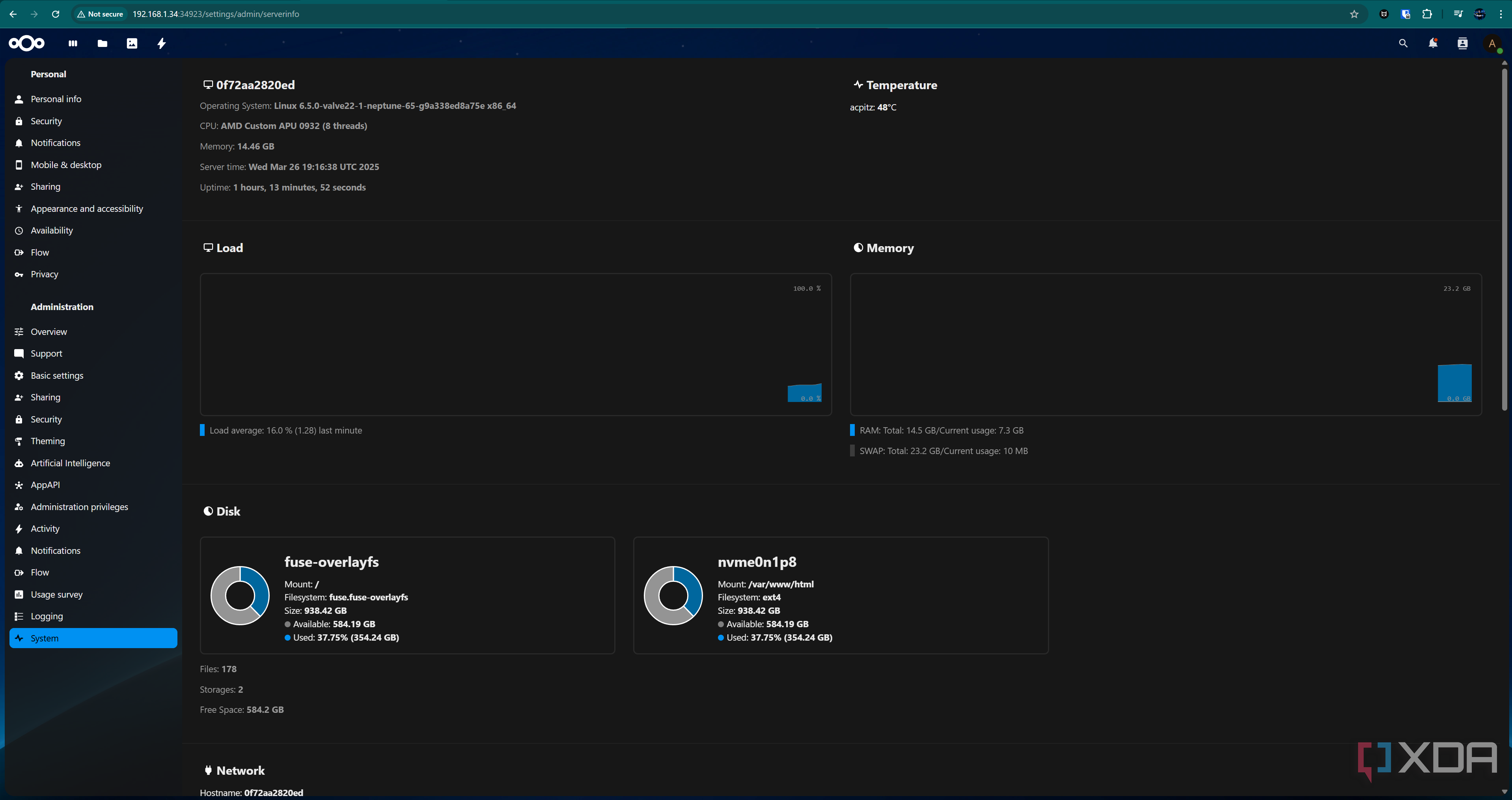
Task: Open administration Security settings
Action: pos(93,419)
